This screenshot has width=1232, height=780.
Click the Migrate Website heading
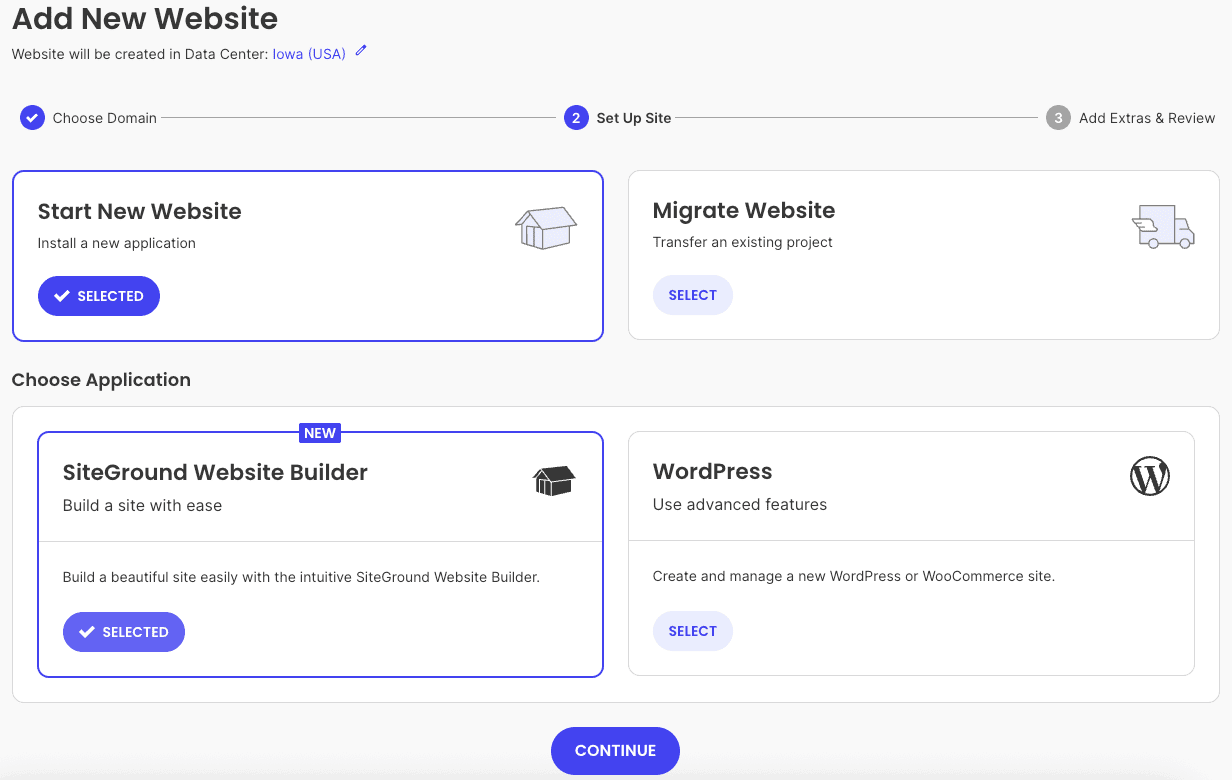click(x=744, y=210)
